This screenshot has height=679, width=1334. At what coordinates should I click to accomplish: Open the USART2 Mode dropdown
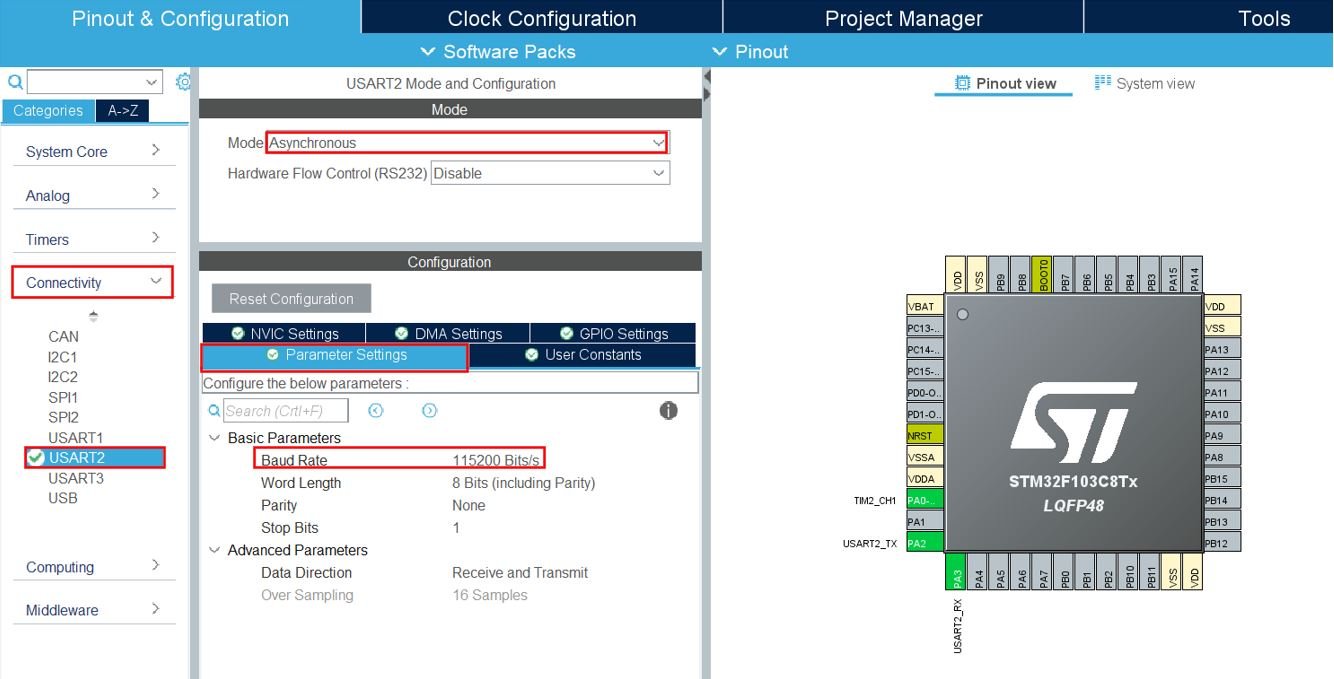click(x=467, y=143)
